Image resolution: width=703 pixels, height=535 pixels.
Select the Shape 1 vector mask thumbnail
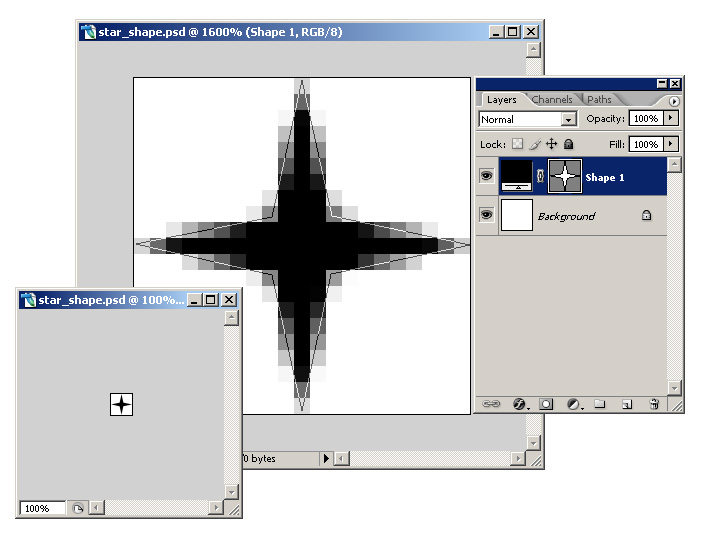click(565, 176)
